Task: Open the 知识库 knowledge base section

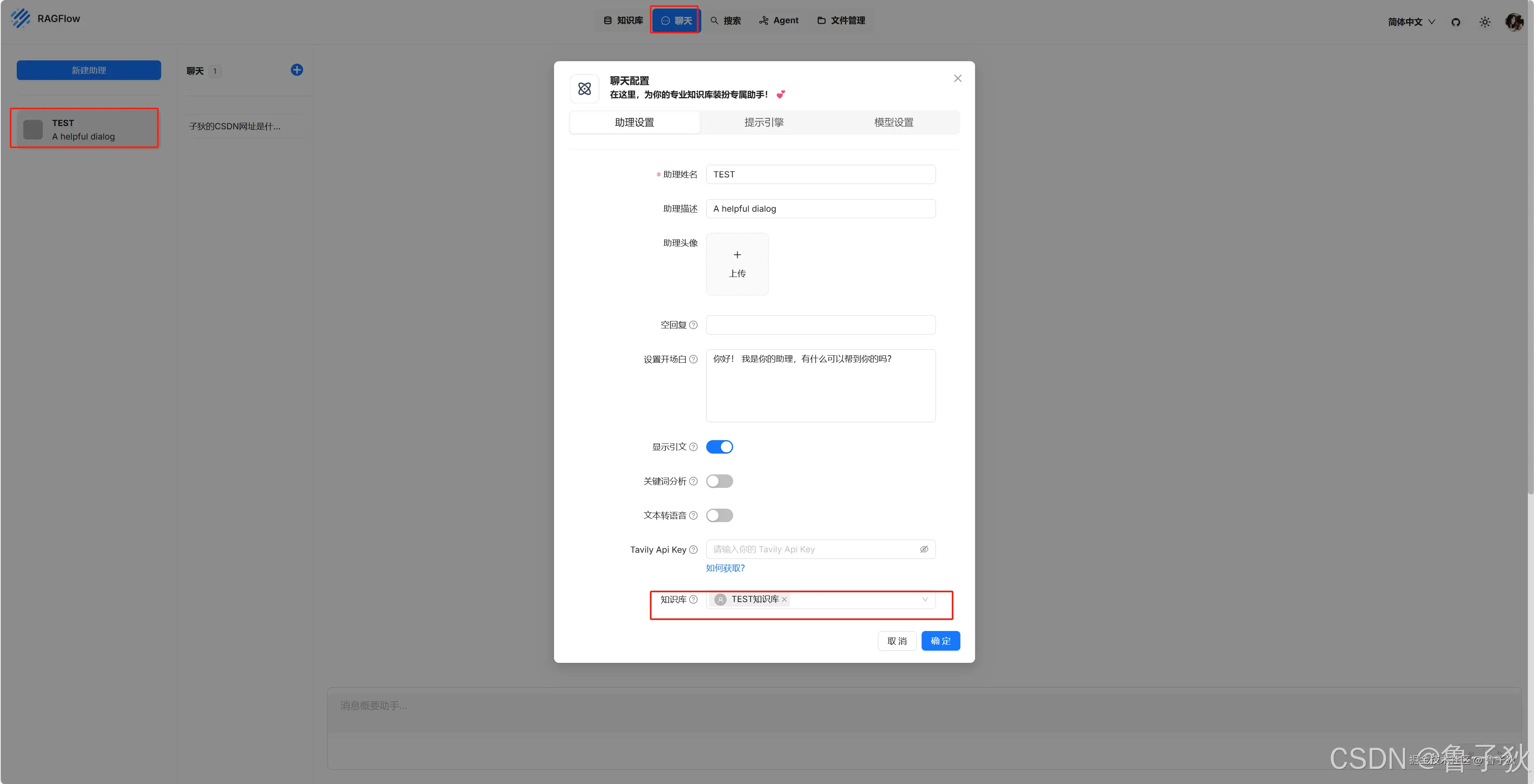Action: point(623,20)
